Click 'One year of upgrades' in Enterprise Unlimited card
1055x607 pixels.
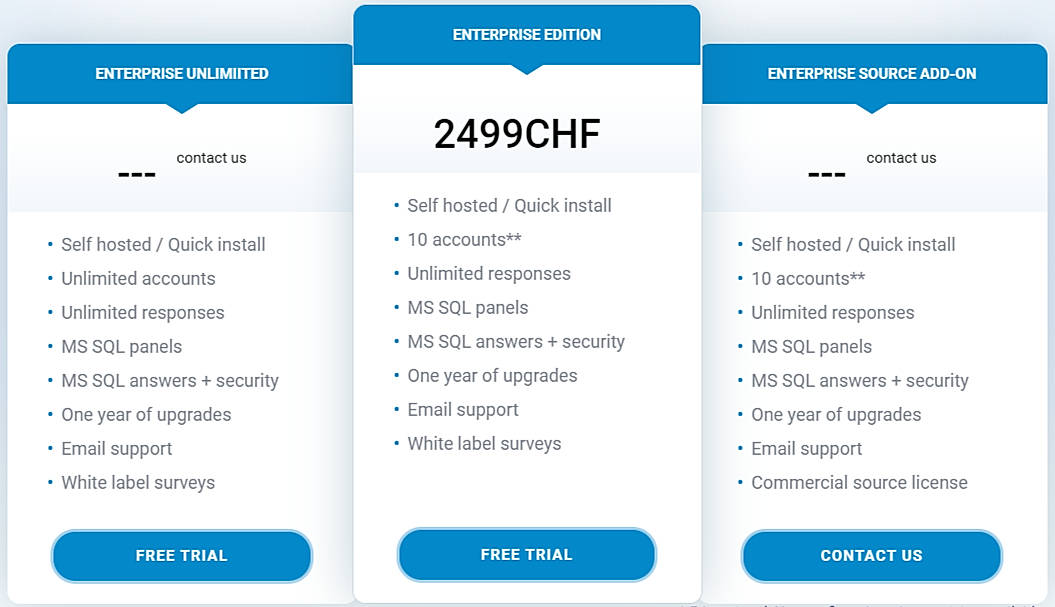[x=146, y=415]
